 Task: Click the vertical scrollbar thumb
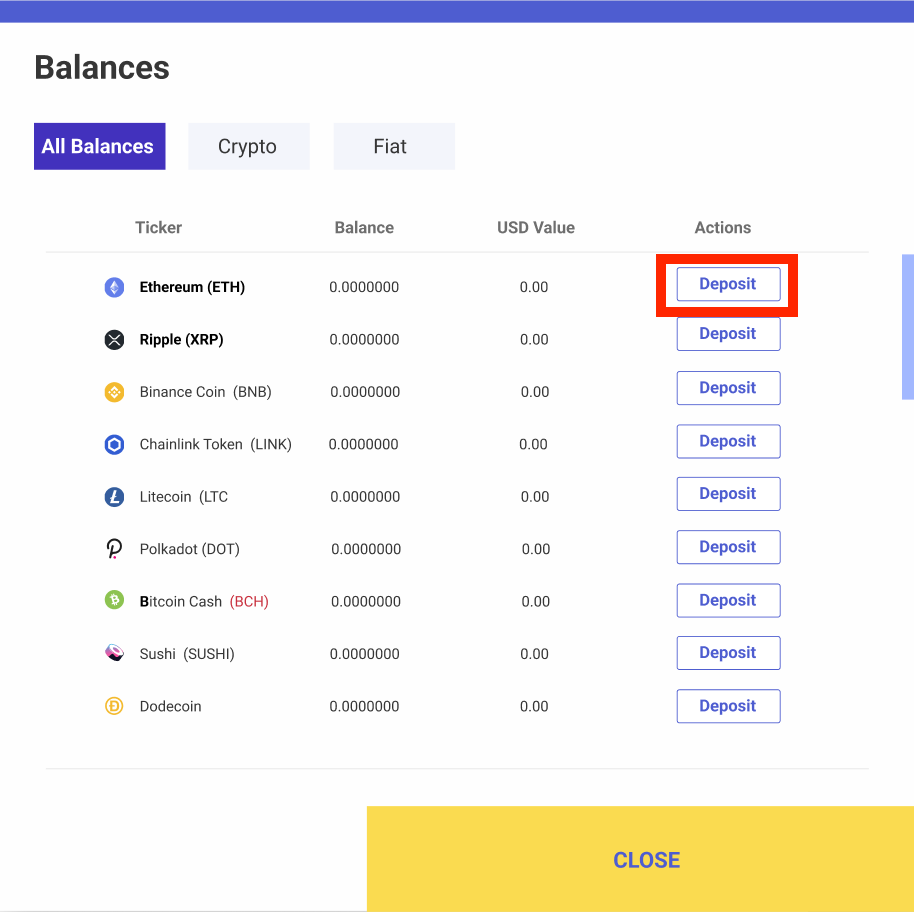[908, 327]
